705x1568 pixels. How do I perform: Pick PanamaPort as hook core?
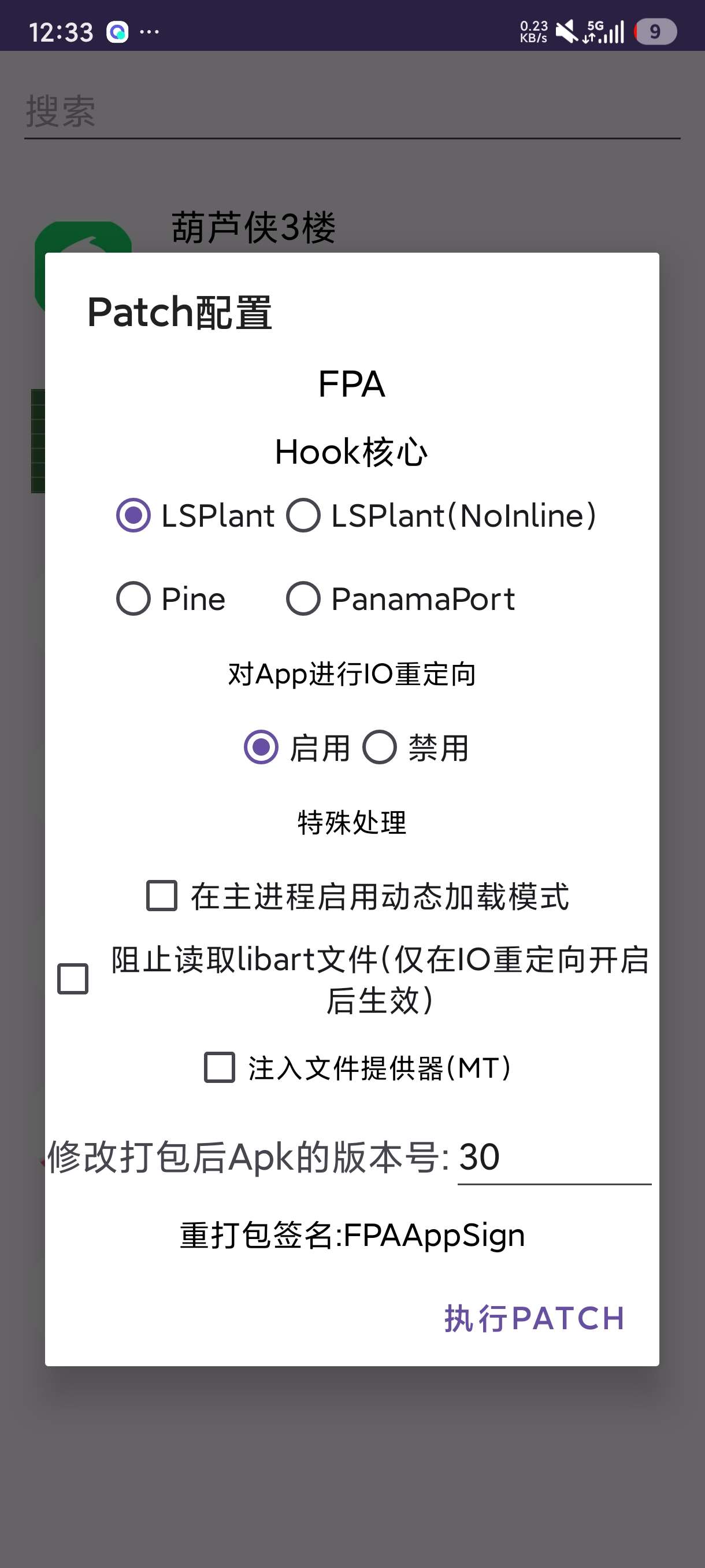click(x=303, y=599)
